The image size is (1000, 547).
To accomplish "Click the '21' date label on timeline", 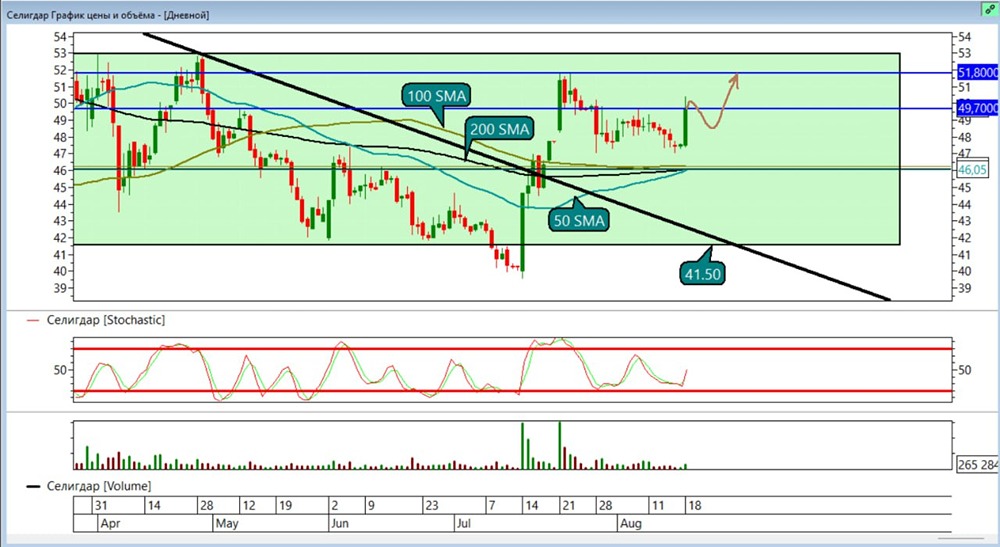I will (x=568, y=506).
